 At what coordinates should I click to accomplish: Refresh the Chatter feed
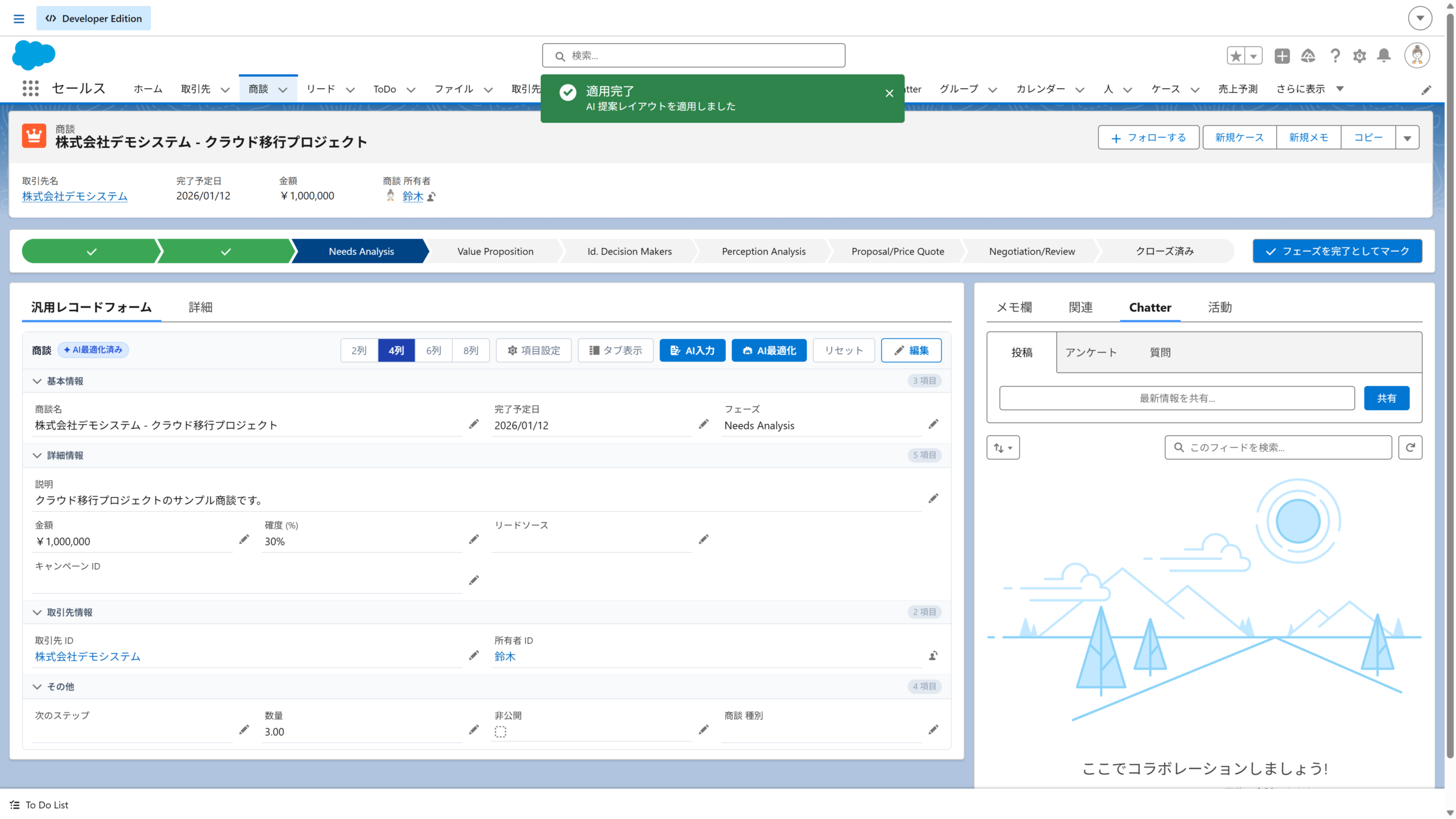tap(1410, 448)
